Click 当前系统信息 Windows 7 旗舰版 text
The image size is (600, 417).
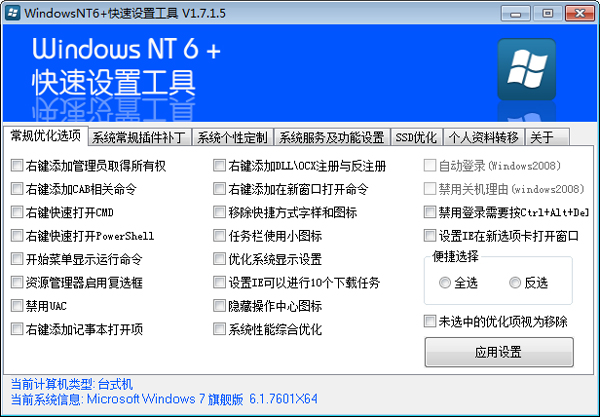pyautogui.click(x=164, y=399)
